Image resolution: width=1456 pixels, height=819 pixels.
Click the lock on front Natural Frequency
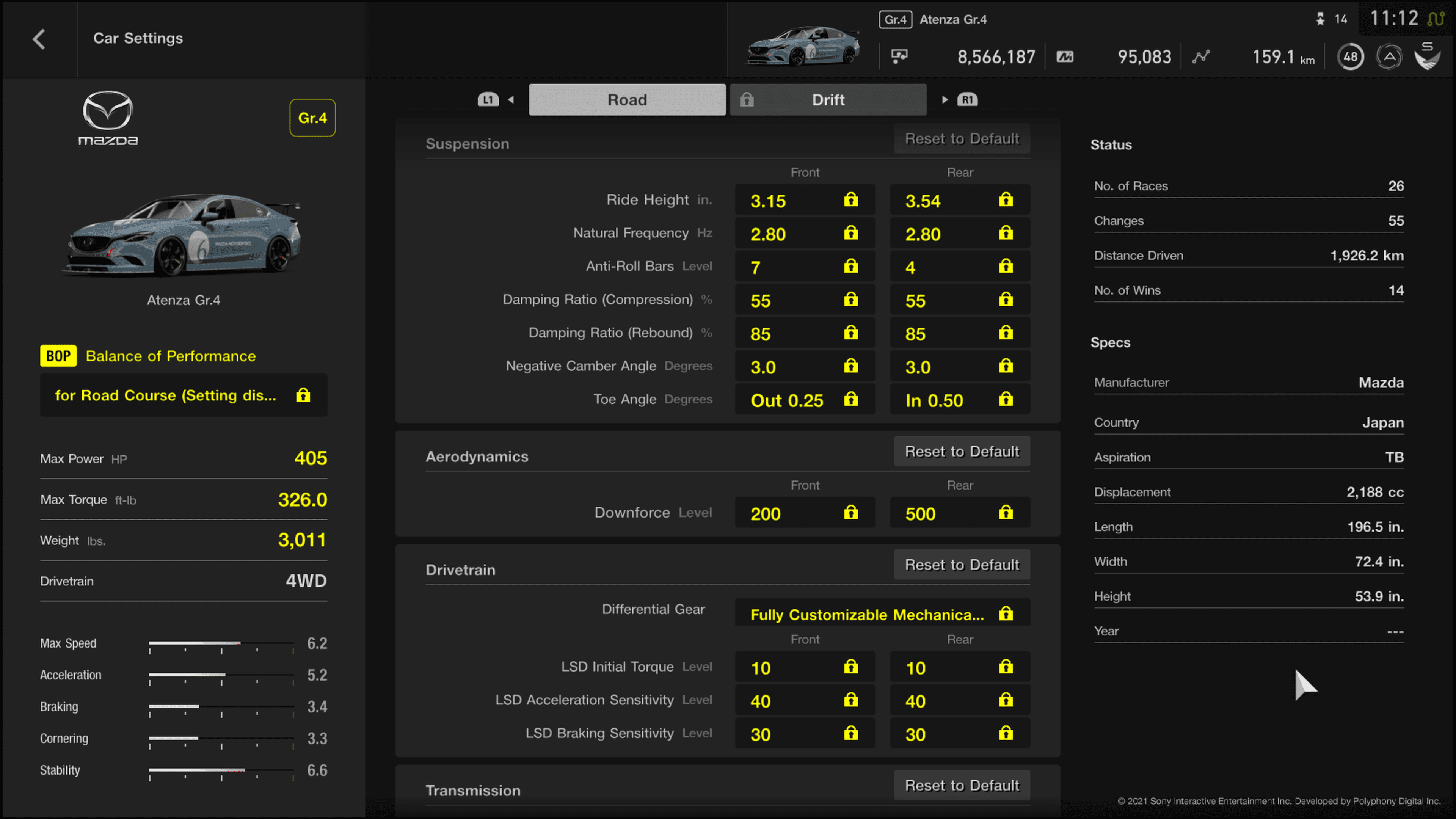[850, 233]
